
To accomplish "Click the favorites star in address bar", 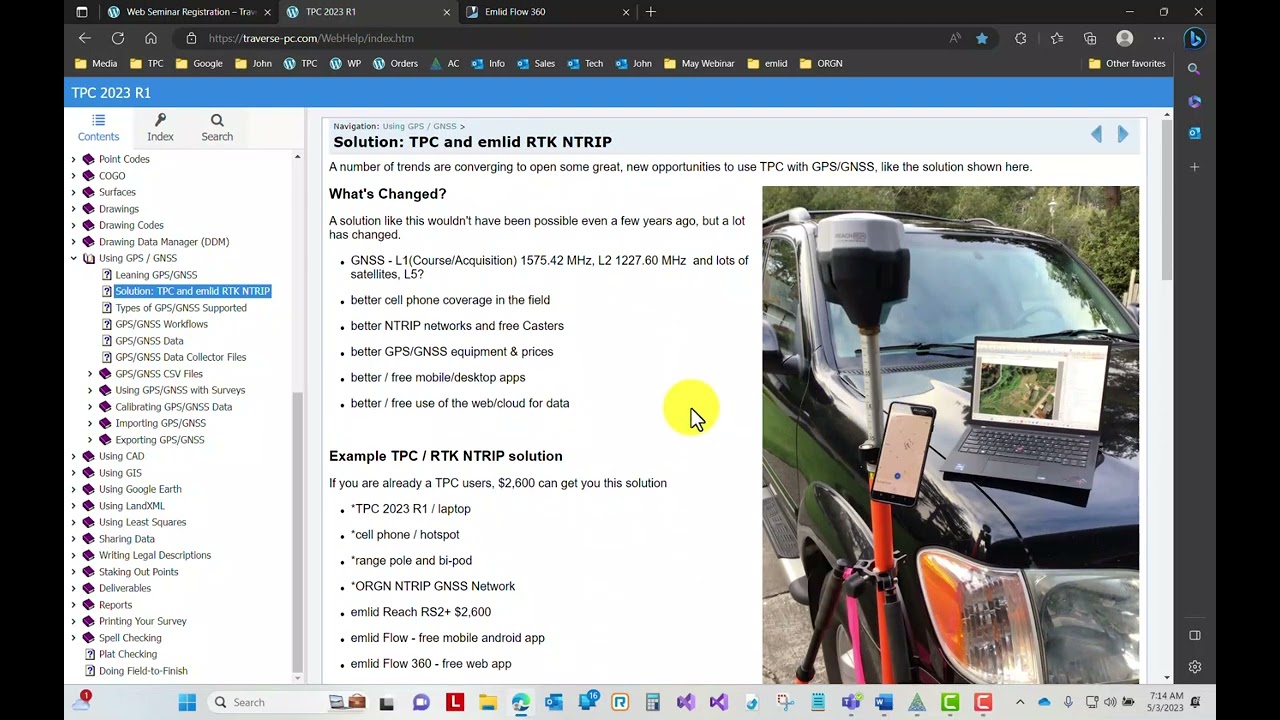I will pyautogui.click(x=982, y=38).
